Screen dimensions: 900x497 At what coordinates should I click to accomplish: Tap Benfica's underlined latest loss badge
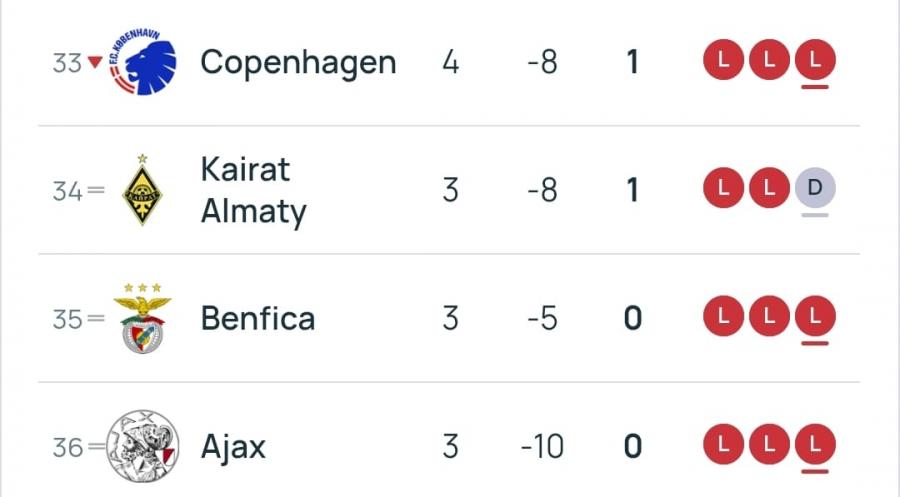(x=815, y=318)
